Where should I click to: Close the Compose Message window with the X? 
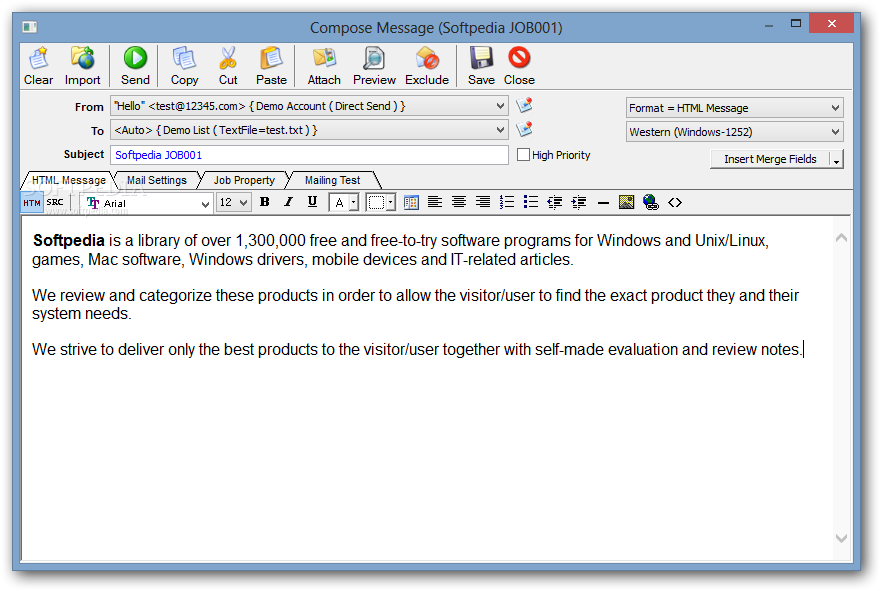(832, 24)
